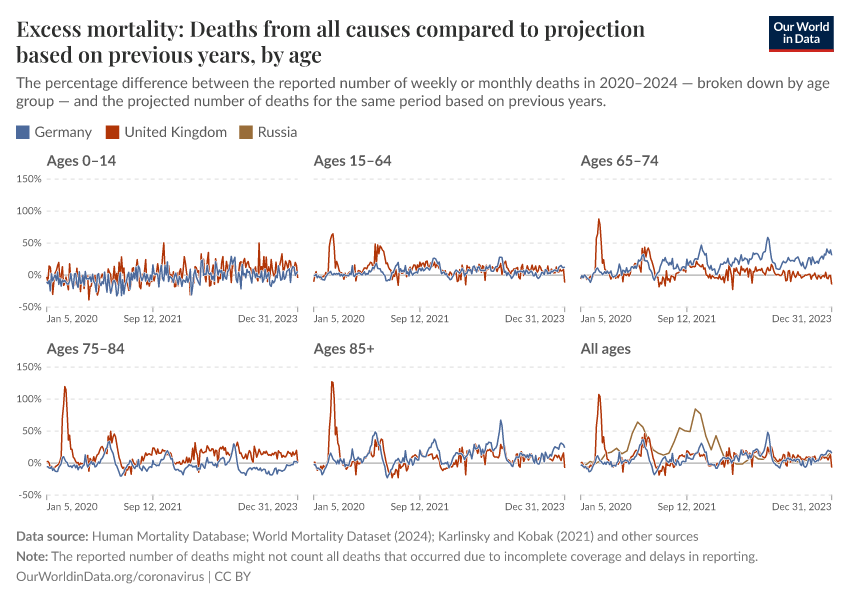Click the United Kingdom red legend swatch
The width and height of the screenshot is (850, 600).
(113, 132)
